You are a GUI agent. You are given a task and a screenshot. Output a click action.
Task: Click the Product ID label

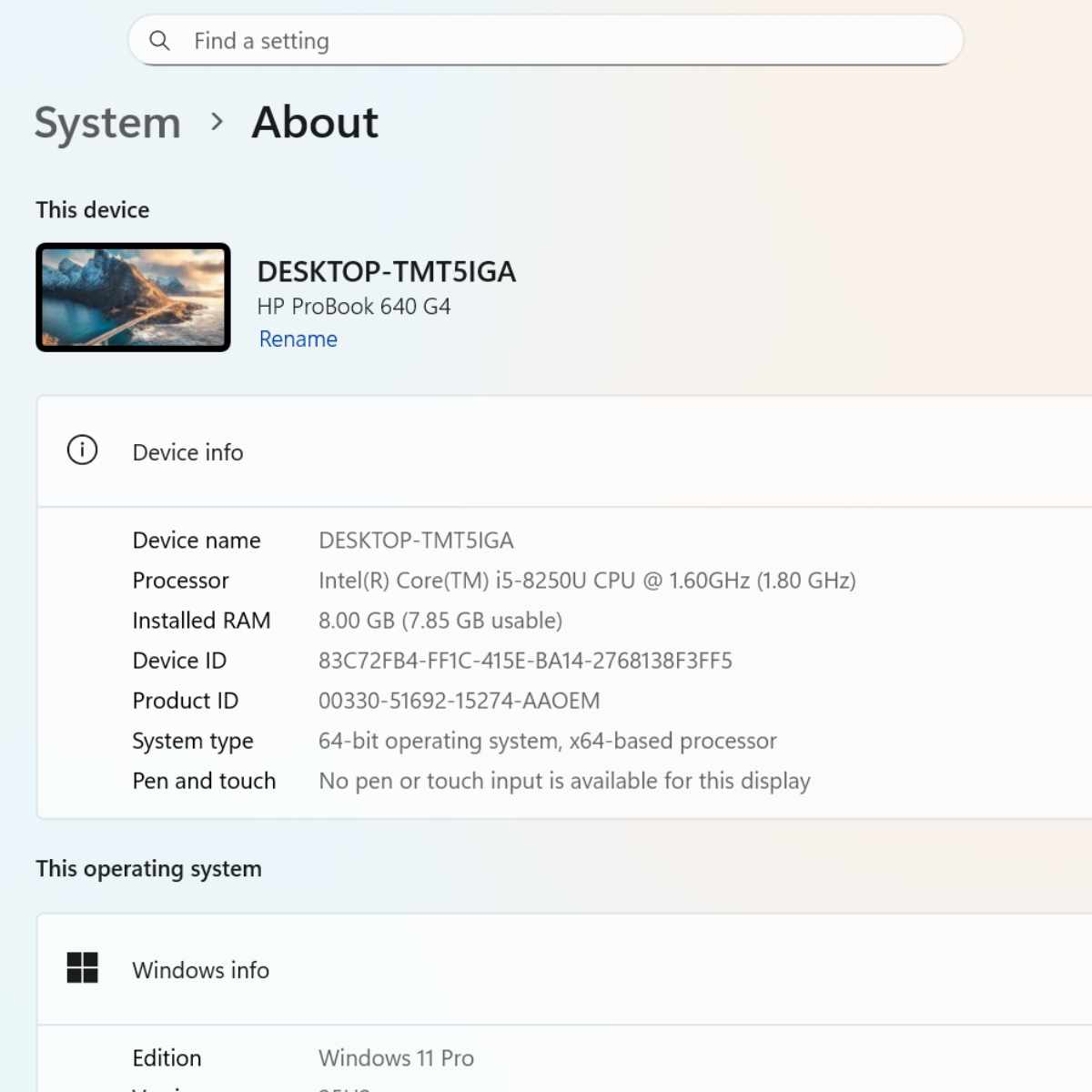coord(185,701)
